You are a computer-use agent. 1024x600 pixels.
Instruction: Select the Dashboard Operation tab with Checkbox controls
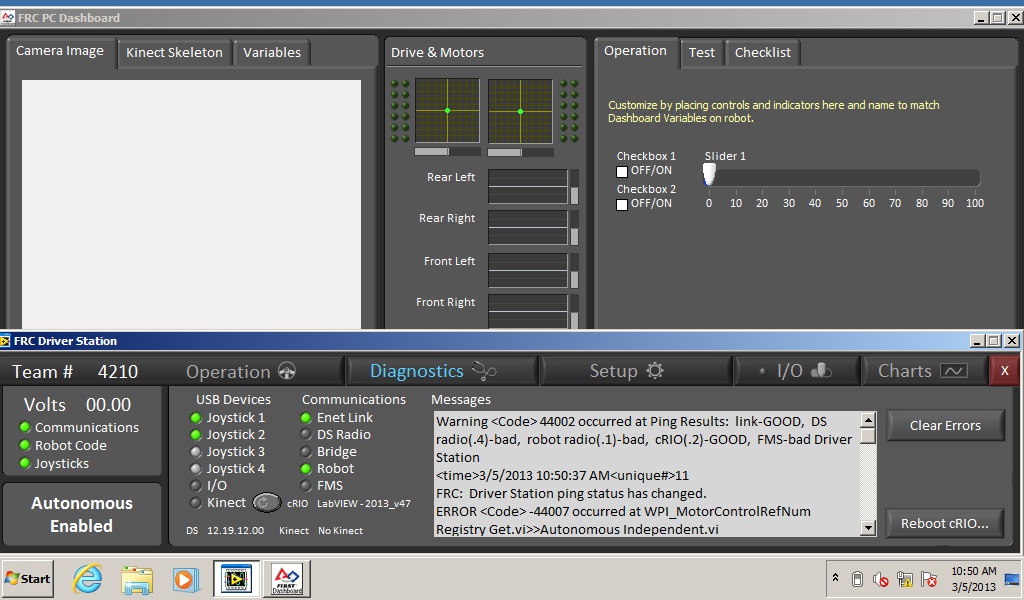click(635, 51)
